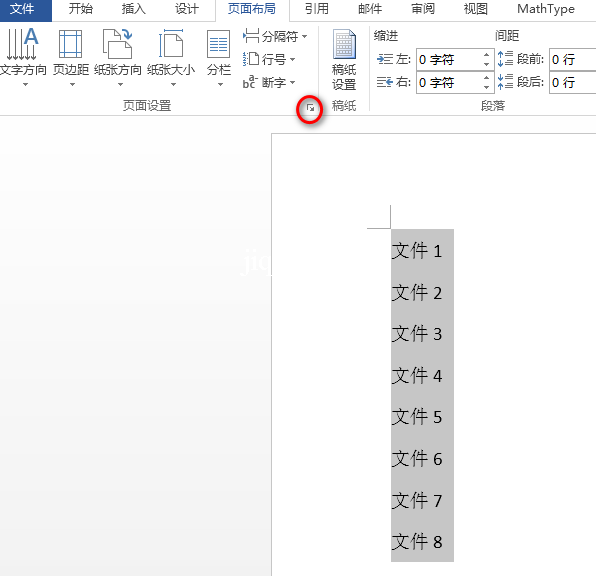596x576 pixels.
Task: Decrease right indent with down stepper
Action: tap(486, 87)
